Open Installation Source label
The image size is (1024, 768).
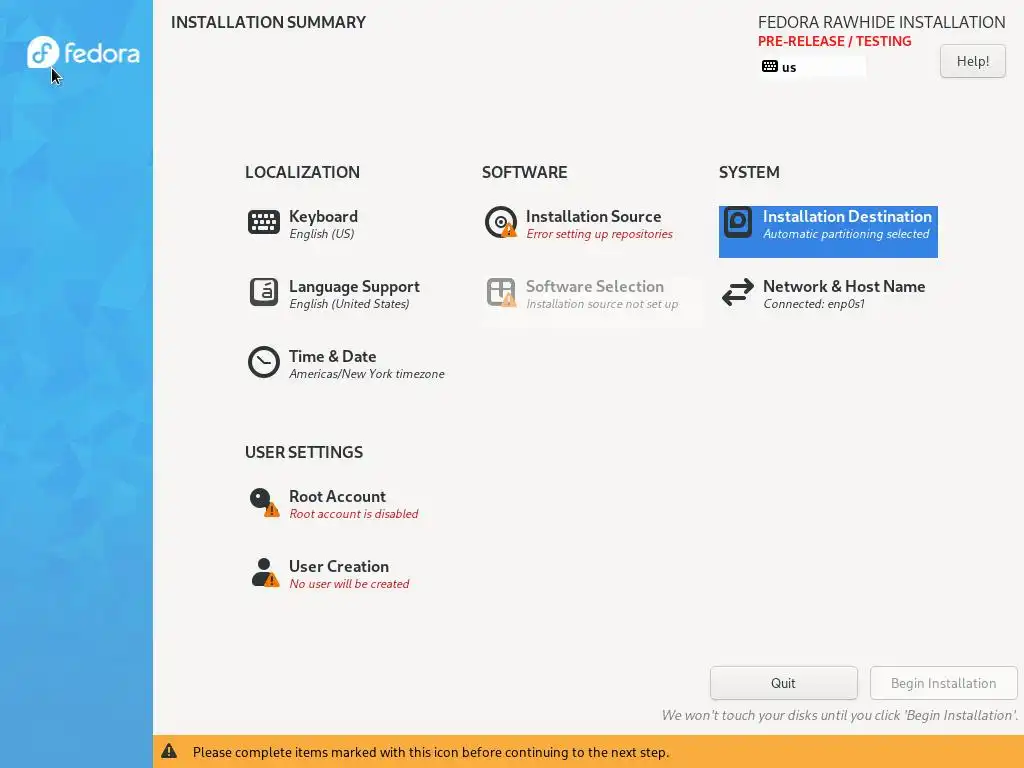593,216
